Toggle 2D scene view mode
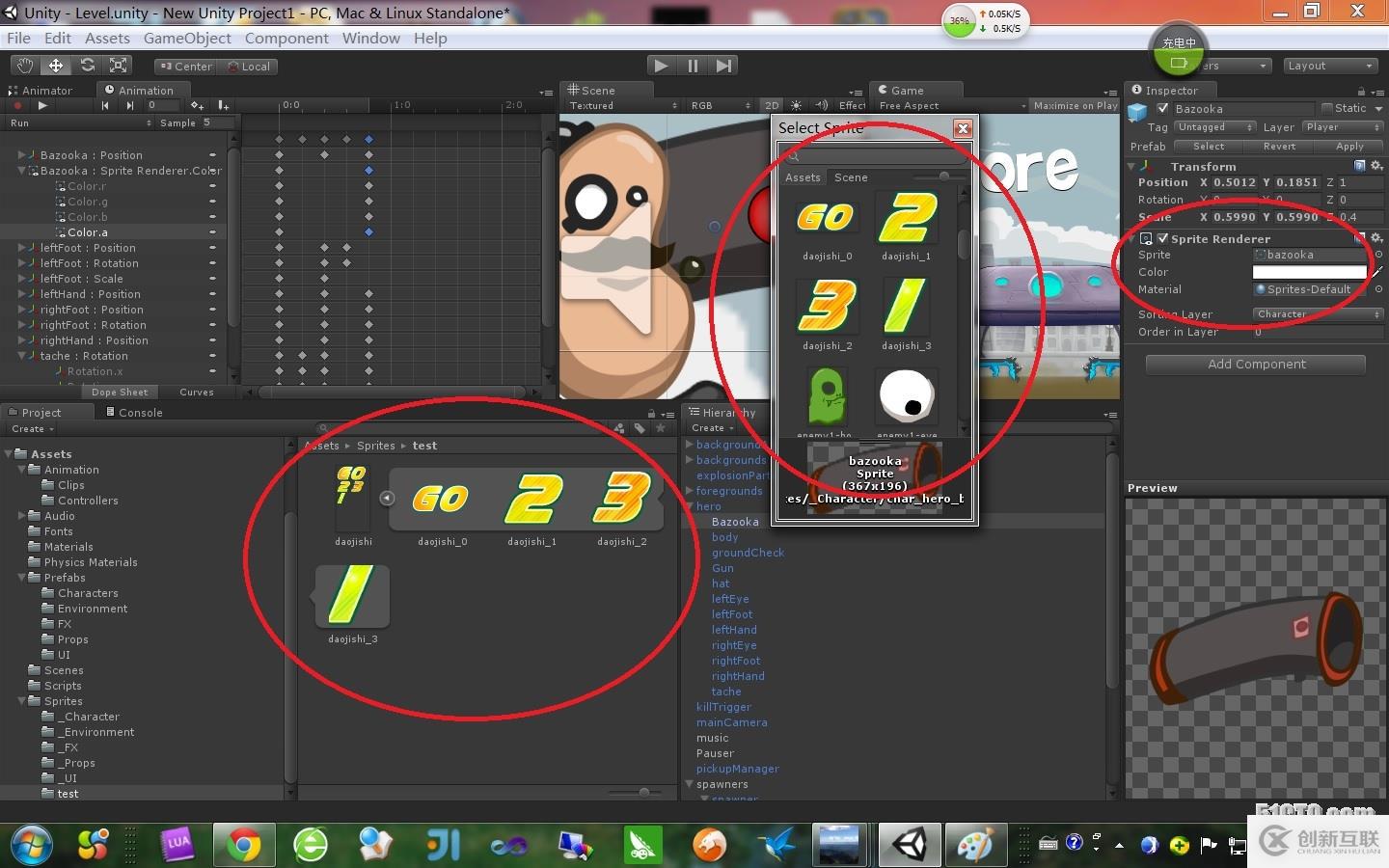Viewport: 1389px width, 868px height. tap(772, 106)
